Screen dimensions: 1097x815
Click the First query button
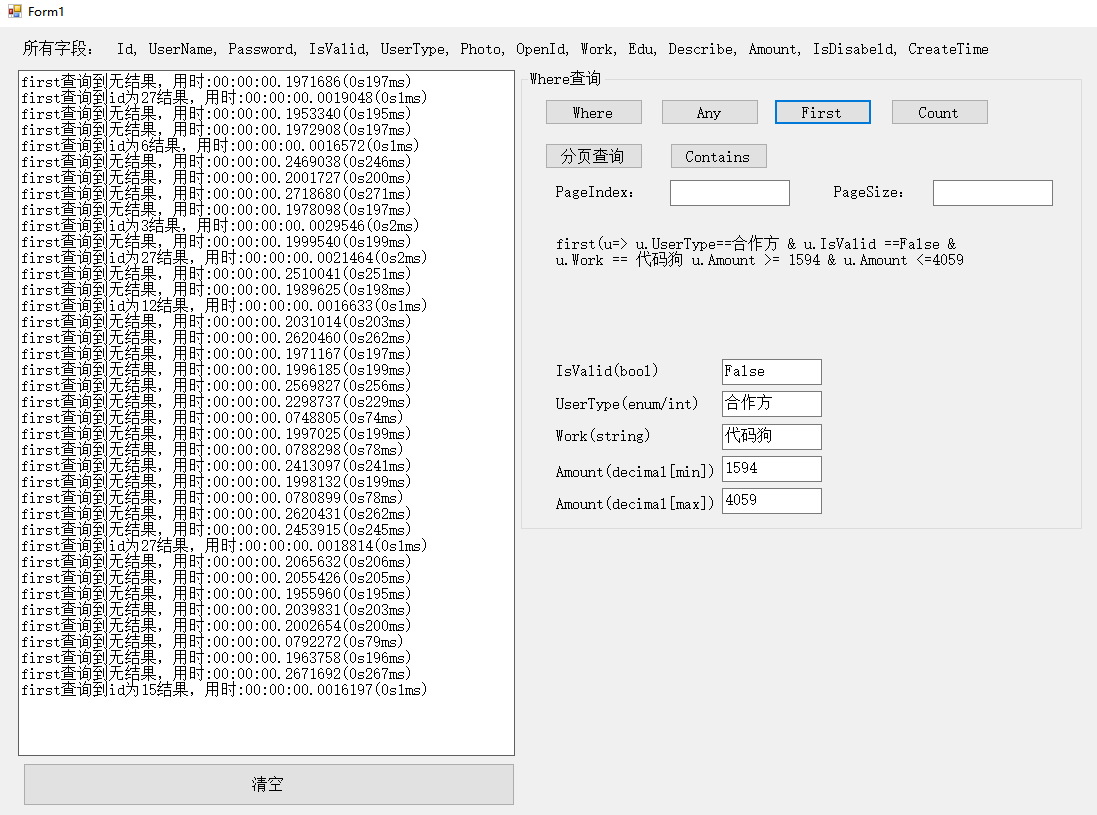[822, 113]
